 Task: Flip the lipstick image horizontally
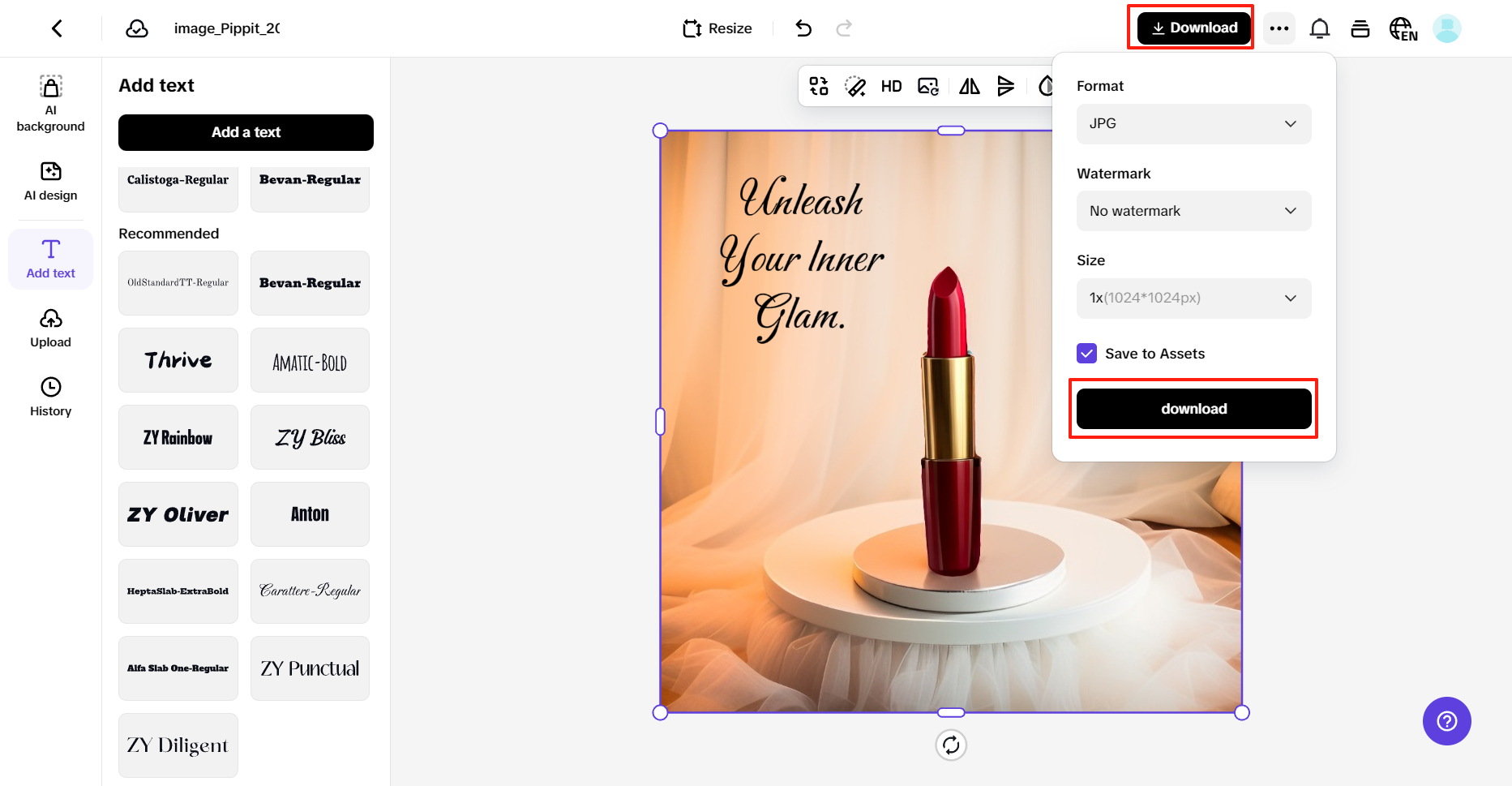[968, 86]
